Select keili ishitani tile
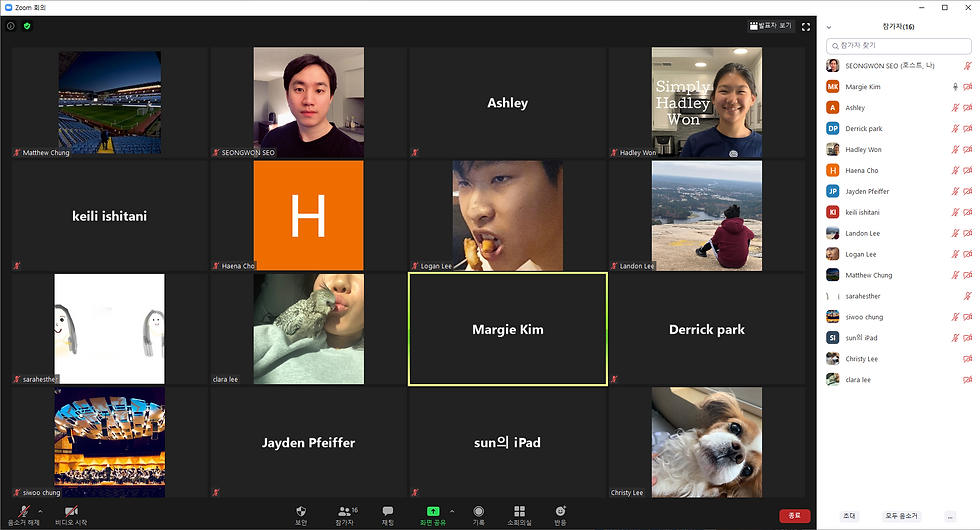980x530 pixels. [x=109, y=216]
